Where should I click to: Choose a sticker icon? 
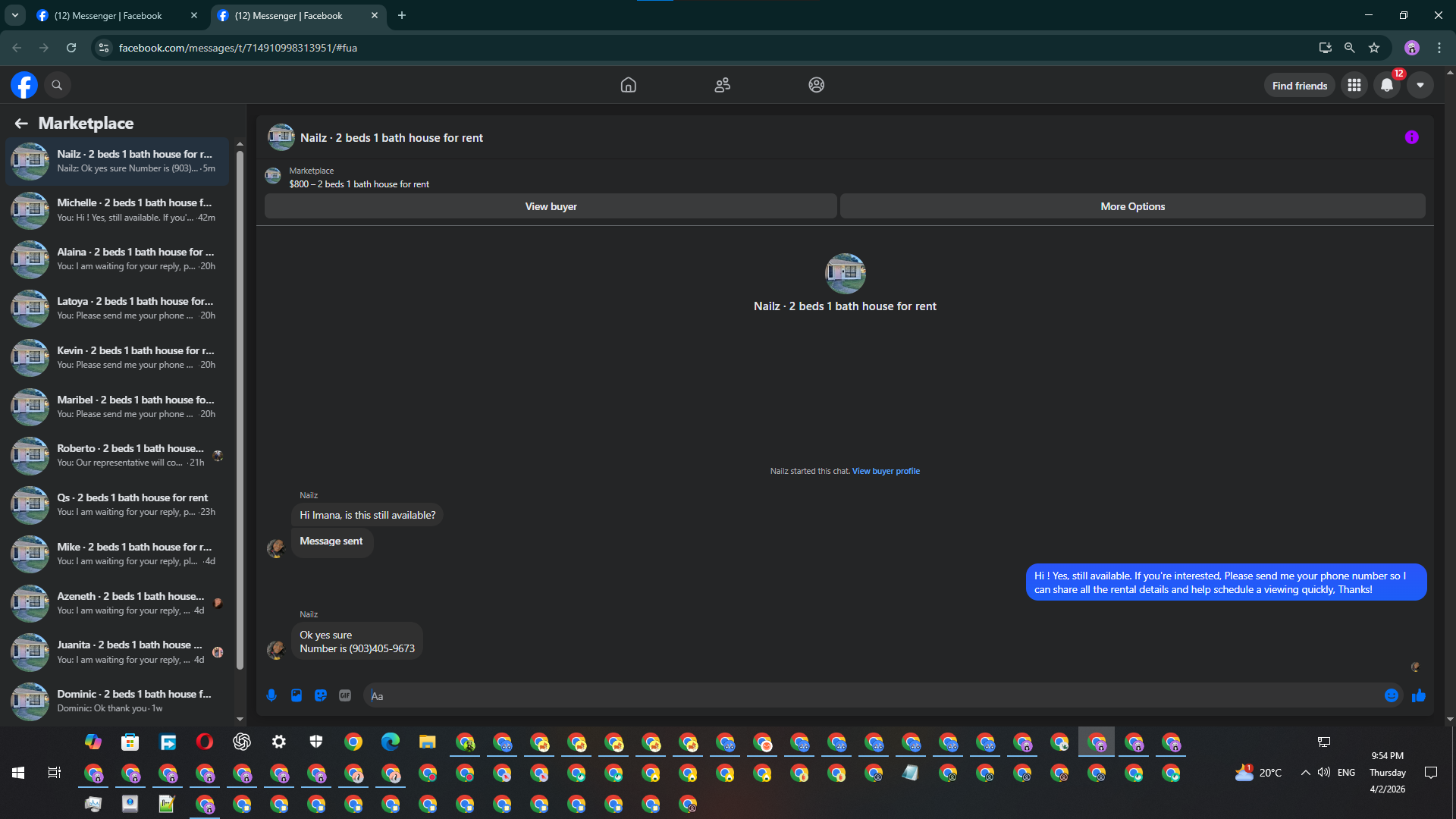pyautogui.click(x=321, y=695)
